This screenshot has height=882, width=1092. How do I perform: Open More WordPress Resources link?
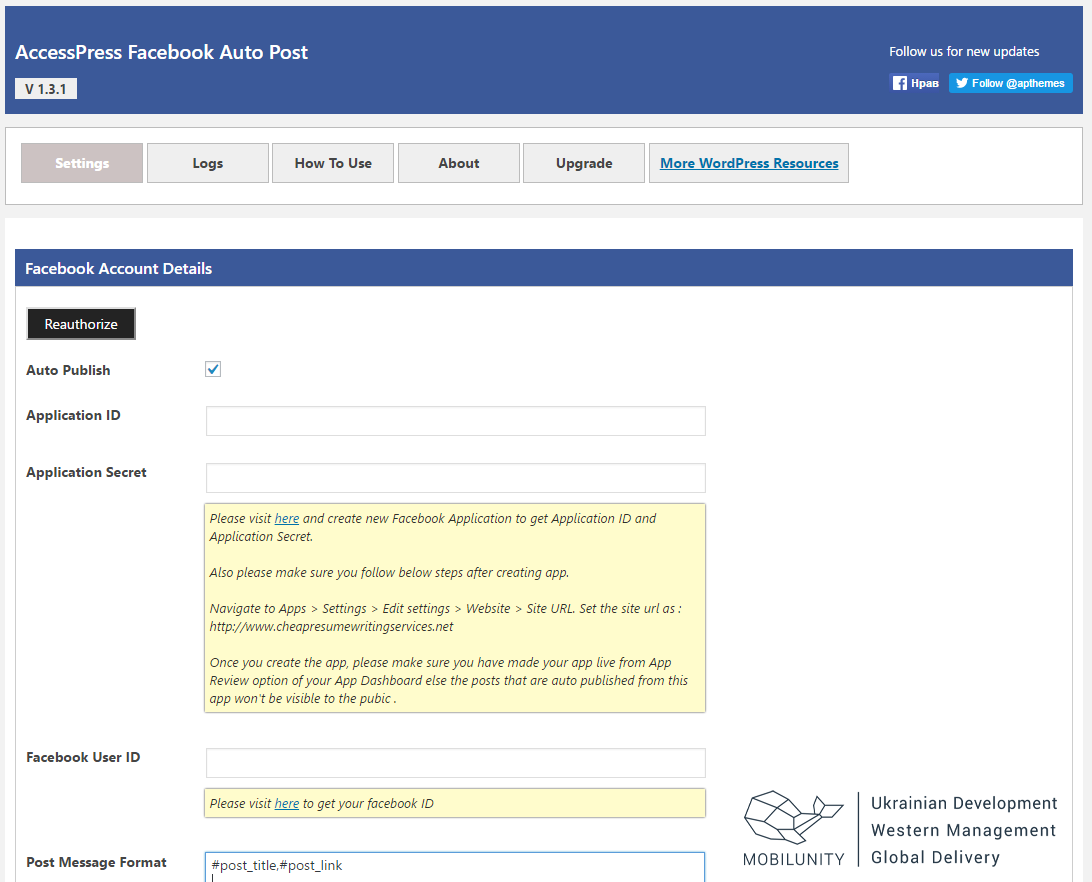pos(749,163)
